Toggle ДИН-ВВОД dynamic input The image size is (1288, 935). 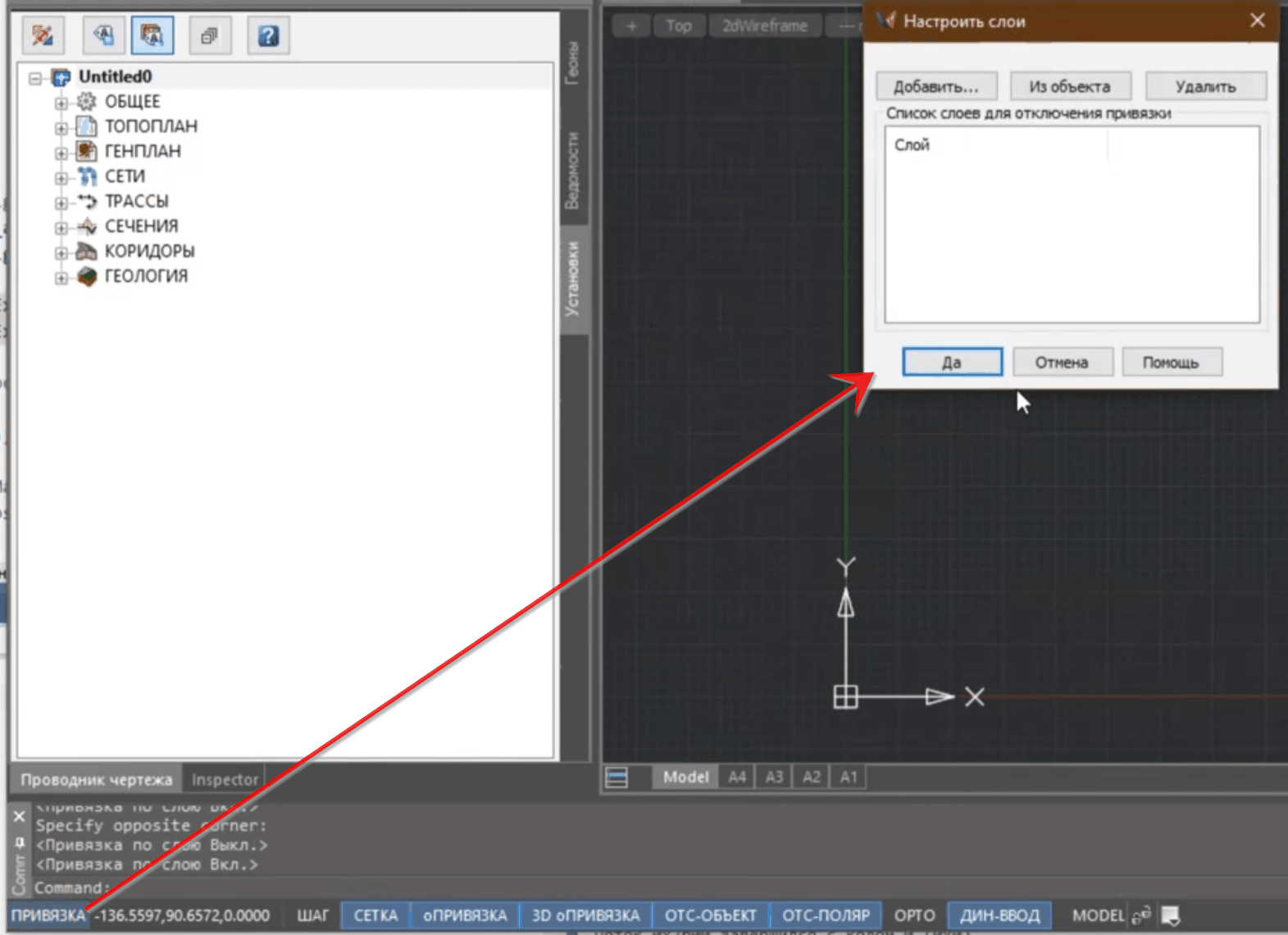(999, 915)
